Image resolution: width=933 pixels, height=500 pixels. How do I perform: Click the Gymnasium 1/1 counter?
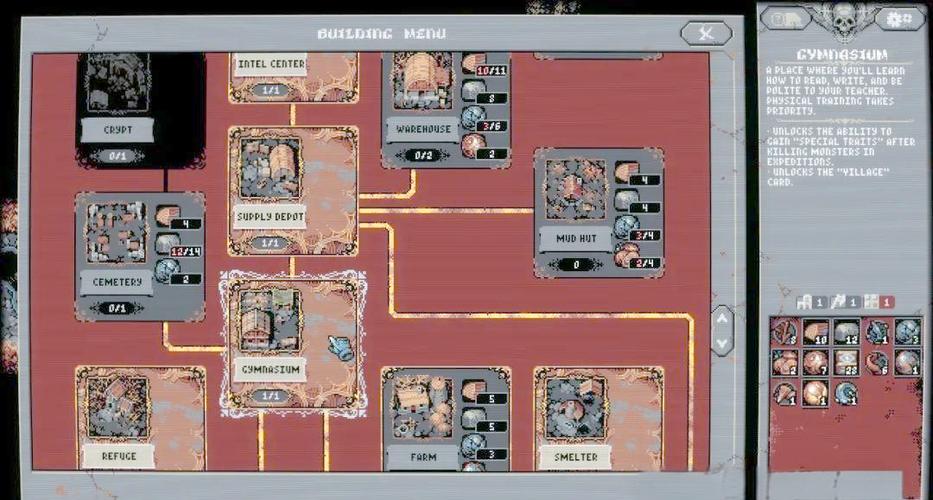270,396
